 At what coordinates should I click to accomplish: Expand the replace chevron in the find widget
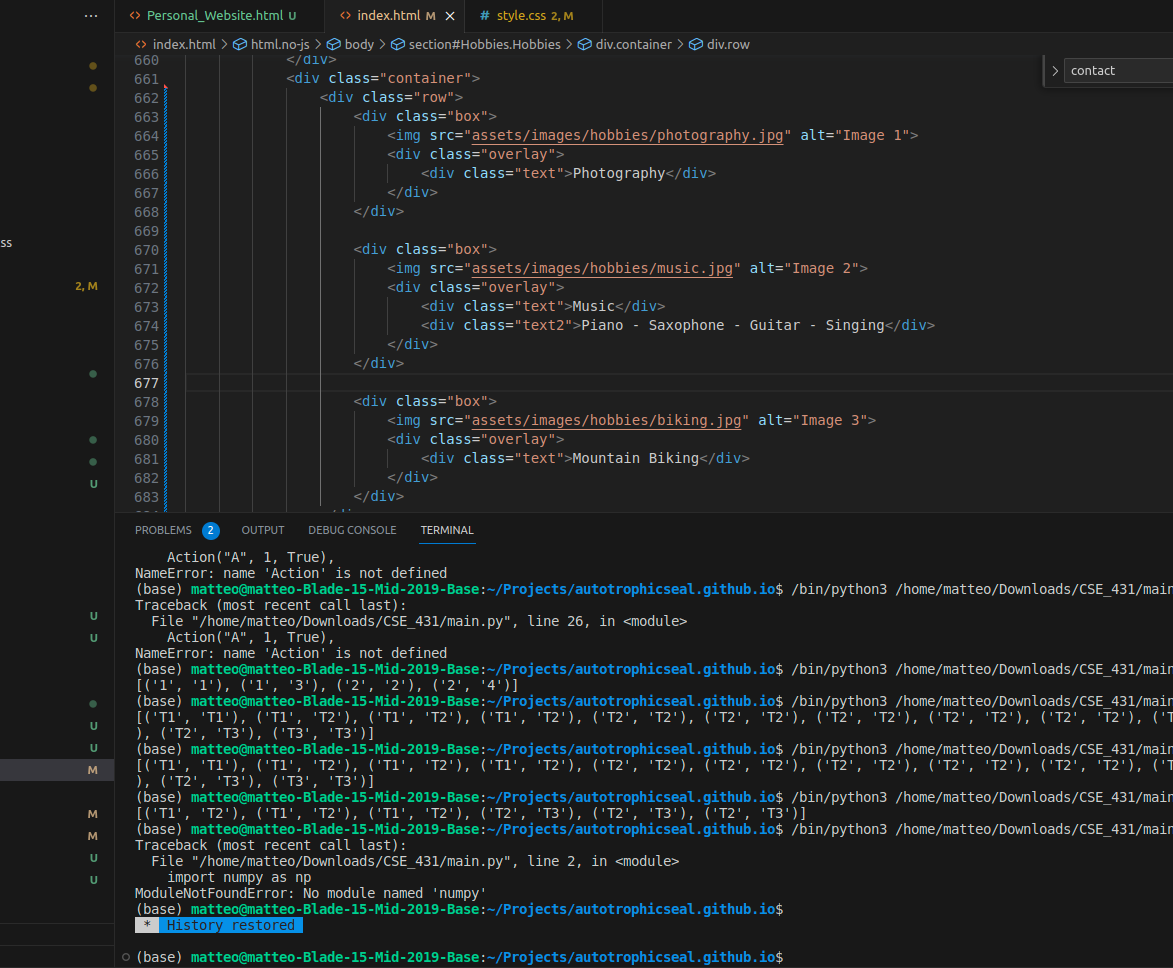[1055, 71]
